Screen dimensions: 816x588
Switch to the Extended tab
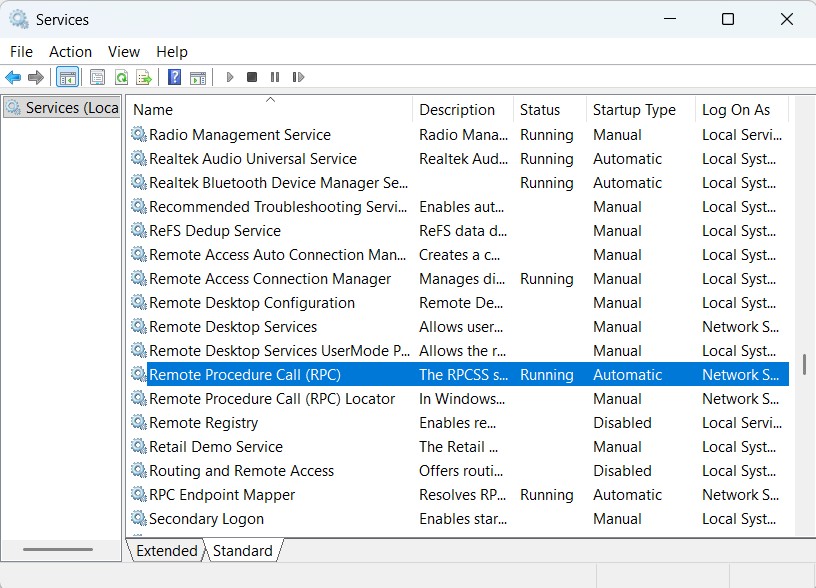[x=167, y=551]
